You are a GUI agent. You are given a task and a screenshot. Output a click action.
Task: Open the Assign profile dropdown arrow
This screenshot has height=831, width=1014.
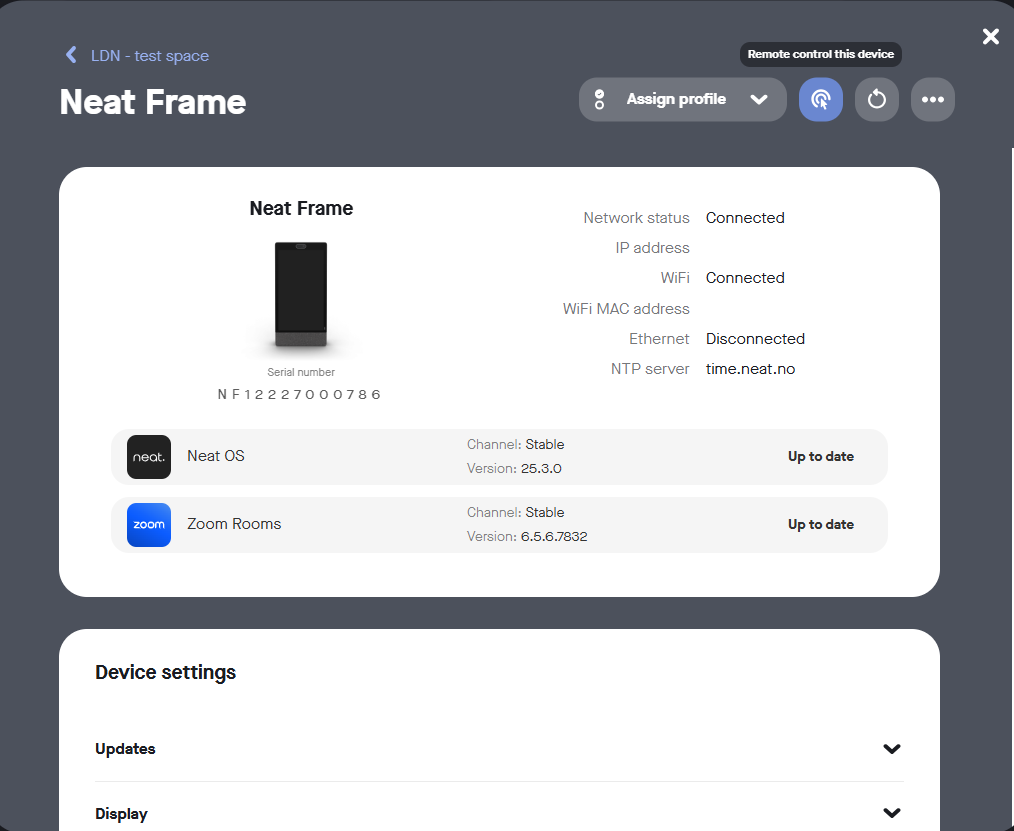pos(758,100)
